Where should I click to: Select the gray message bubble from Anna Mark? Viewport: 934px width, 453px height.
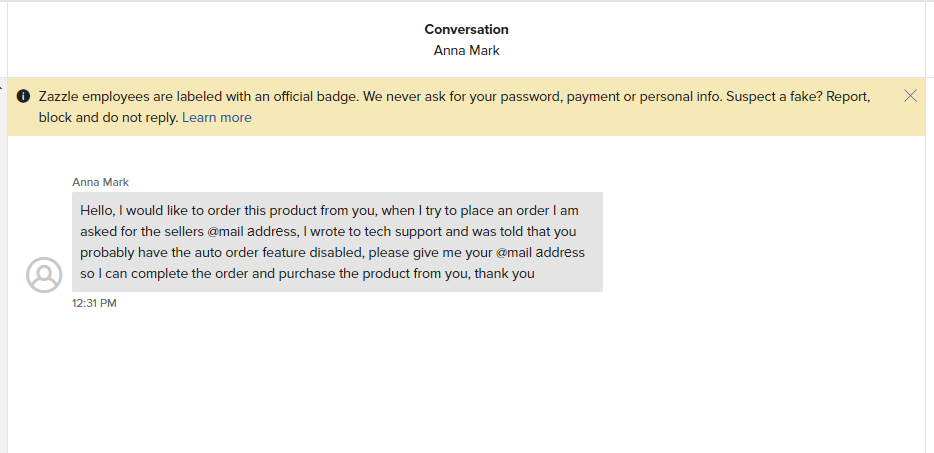click(x=337, y=242)
